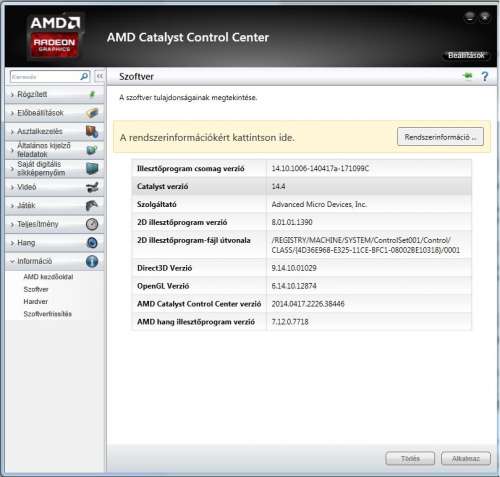
Task: Click the '2D illesztőprogram verzió' label
Action: click(x=182, y=222)
